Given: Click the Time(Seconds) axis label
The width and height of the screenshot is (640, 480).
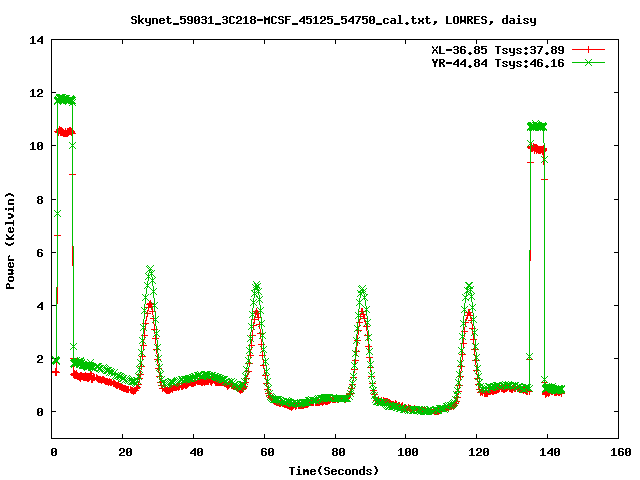Looking at the screenshot, I should pyautogui.click(x=334, y=471).
